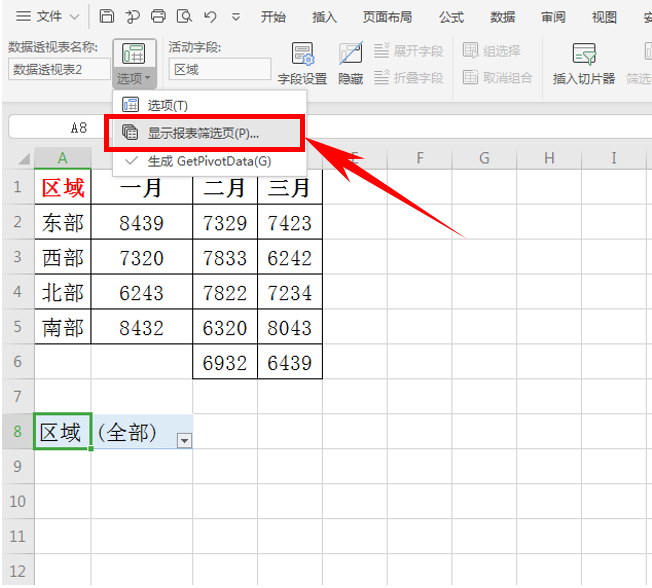This screenshot has height=588, width=652.
Task: Click 折叠字段 collapse field
Action: tap(408, 77)
